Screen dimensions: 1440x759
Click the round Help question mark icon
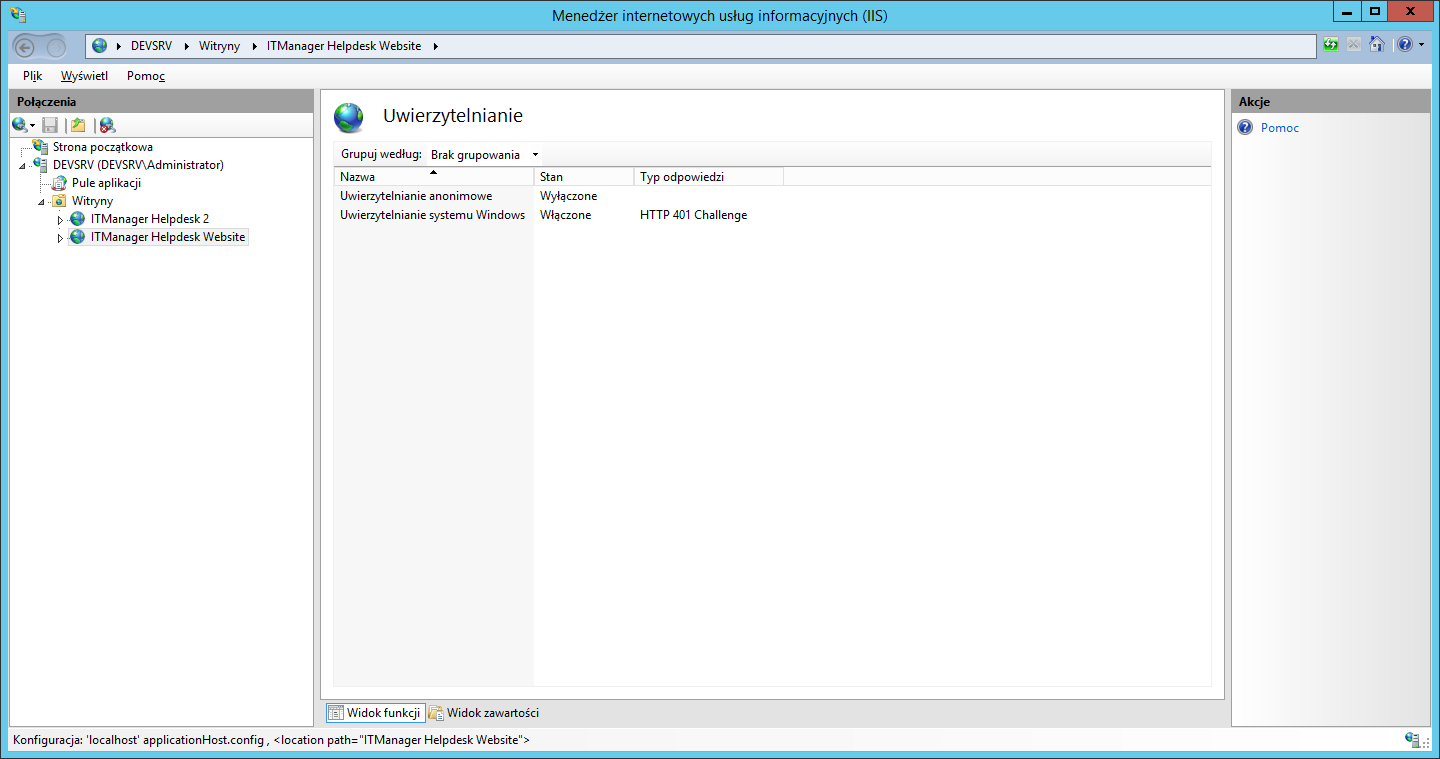[1405, 45]
